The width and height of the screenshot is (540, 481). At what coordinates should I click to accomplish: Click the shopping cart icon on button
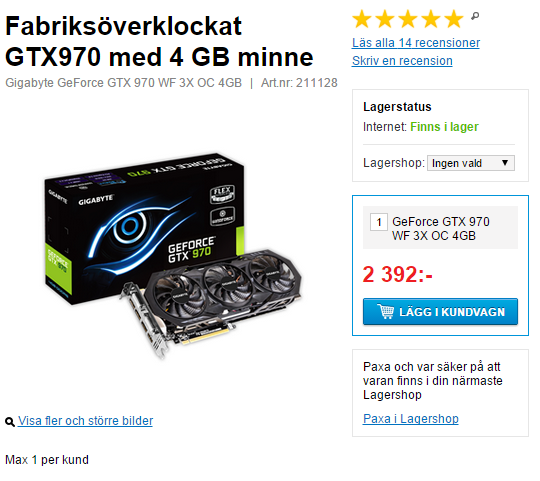[x=385, y=311]
